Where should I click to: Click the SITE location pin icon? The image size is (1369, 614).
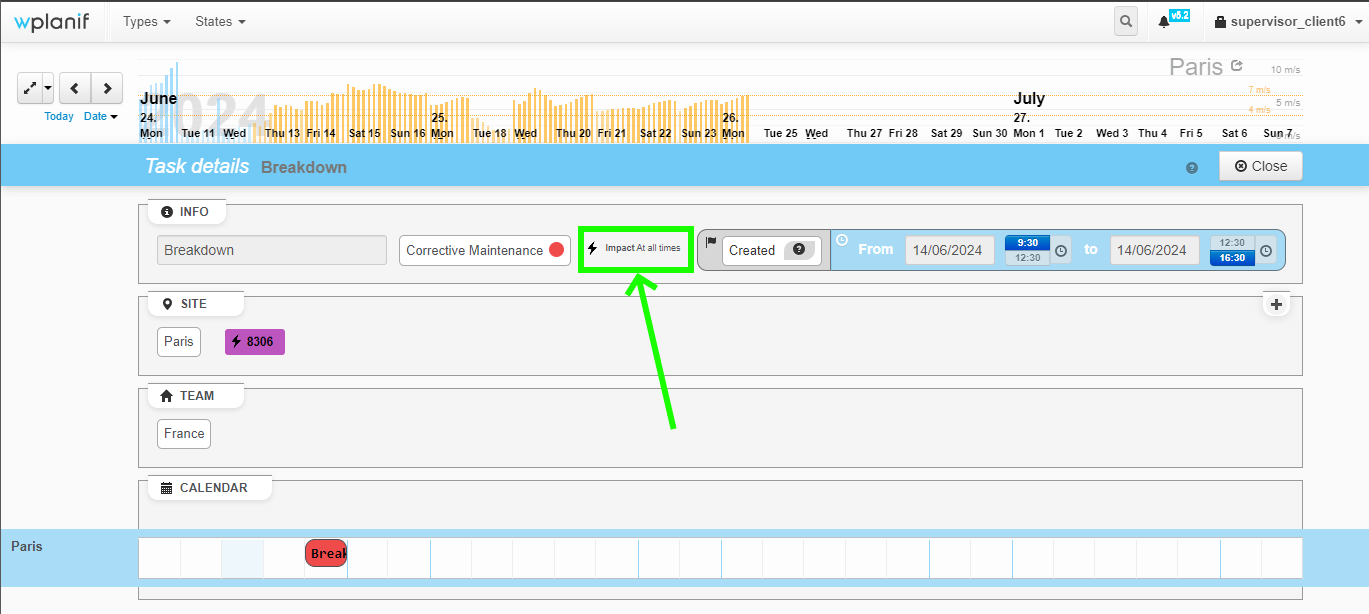tap(166, 303)
